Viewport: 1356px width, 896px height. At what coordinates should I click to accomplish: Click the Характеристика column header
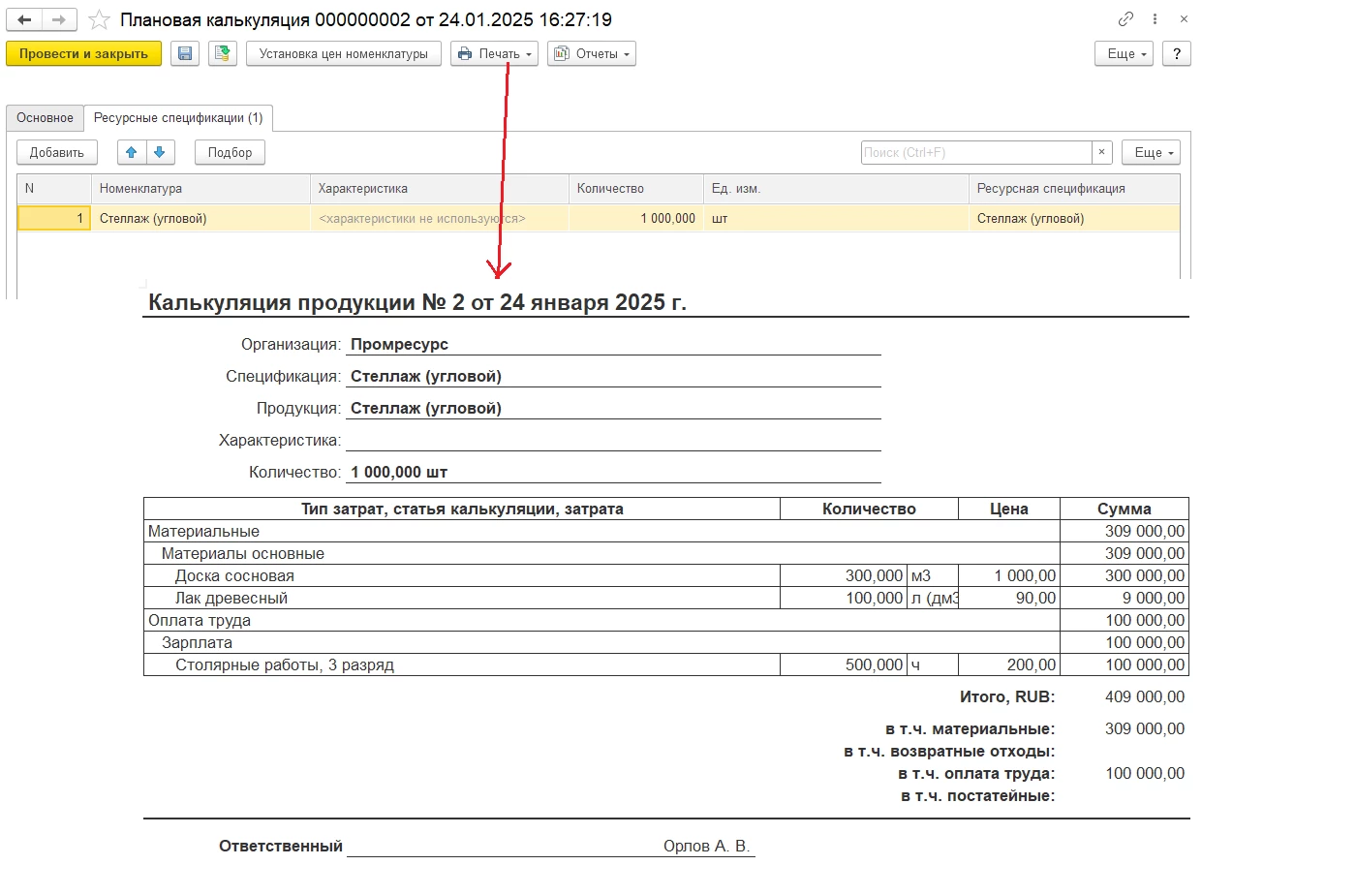[440, 189]
